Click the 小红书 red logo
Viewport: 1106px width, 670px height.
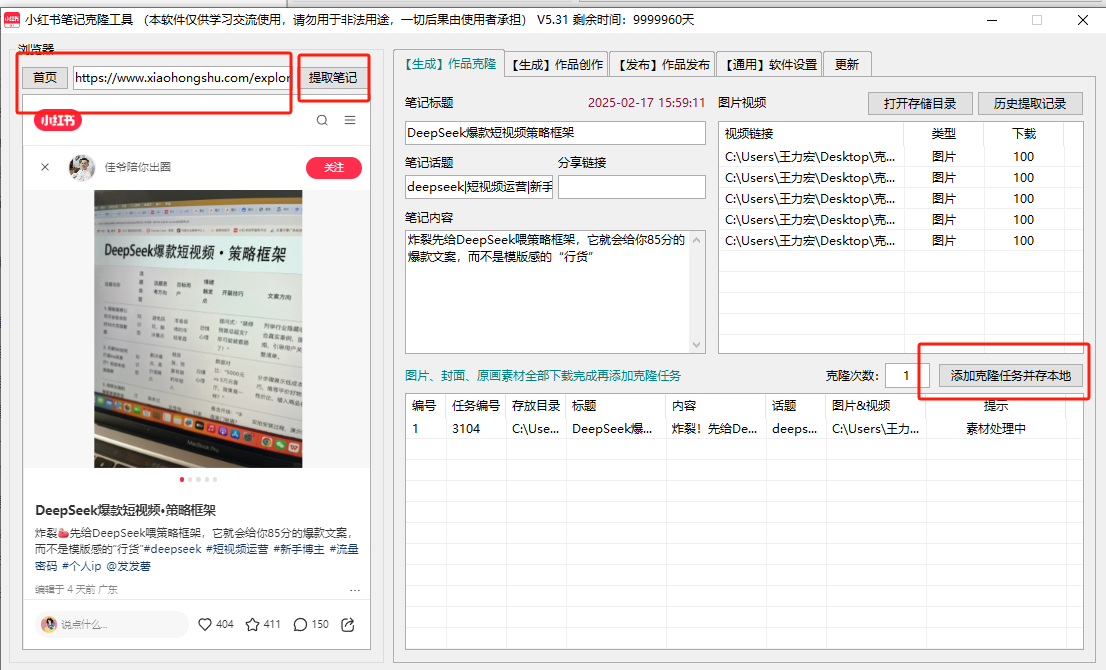tap(58, 121)
